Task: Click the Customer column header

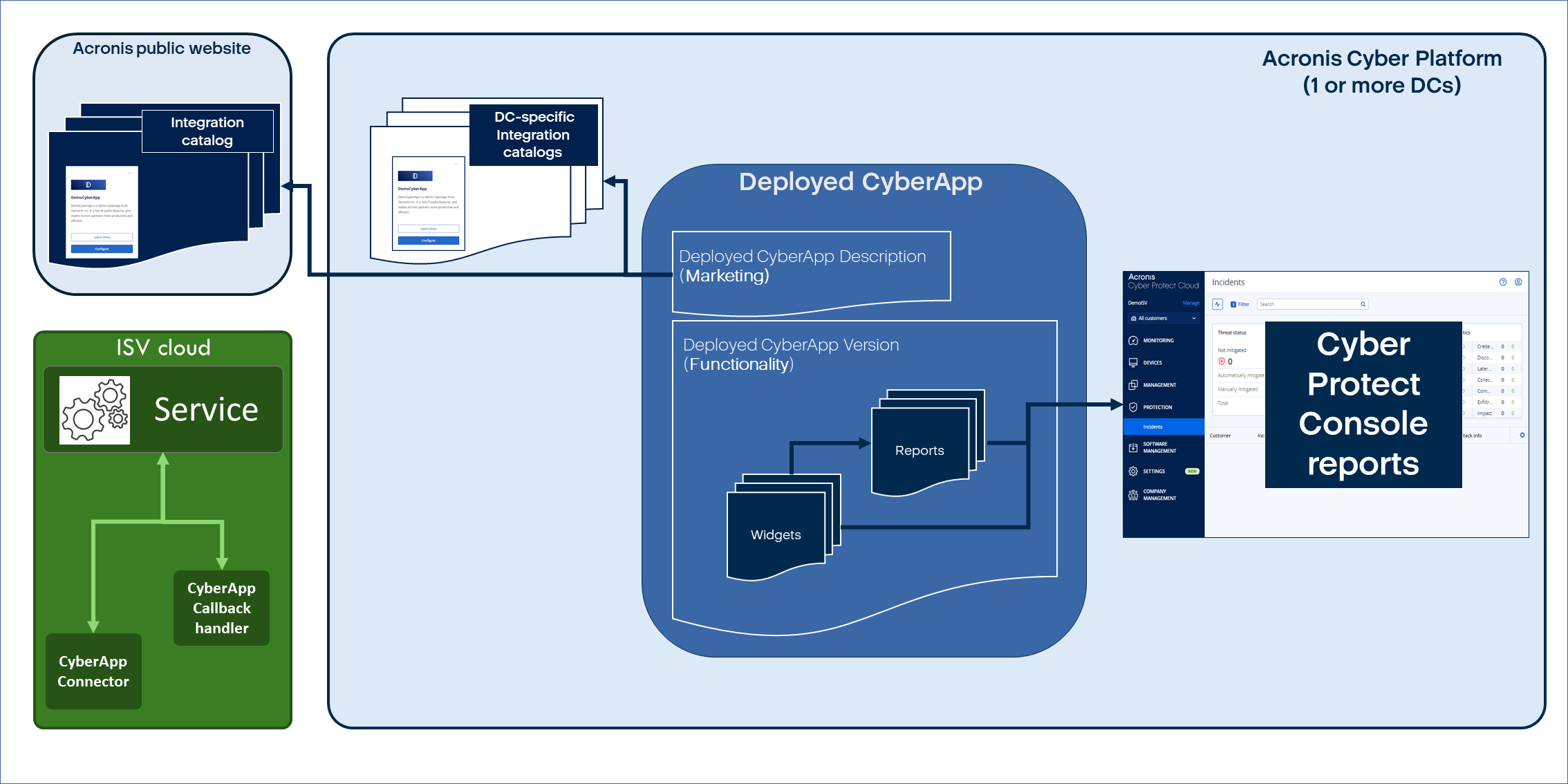Action: pyautogui.click(x=1220, y=436)
